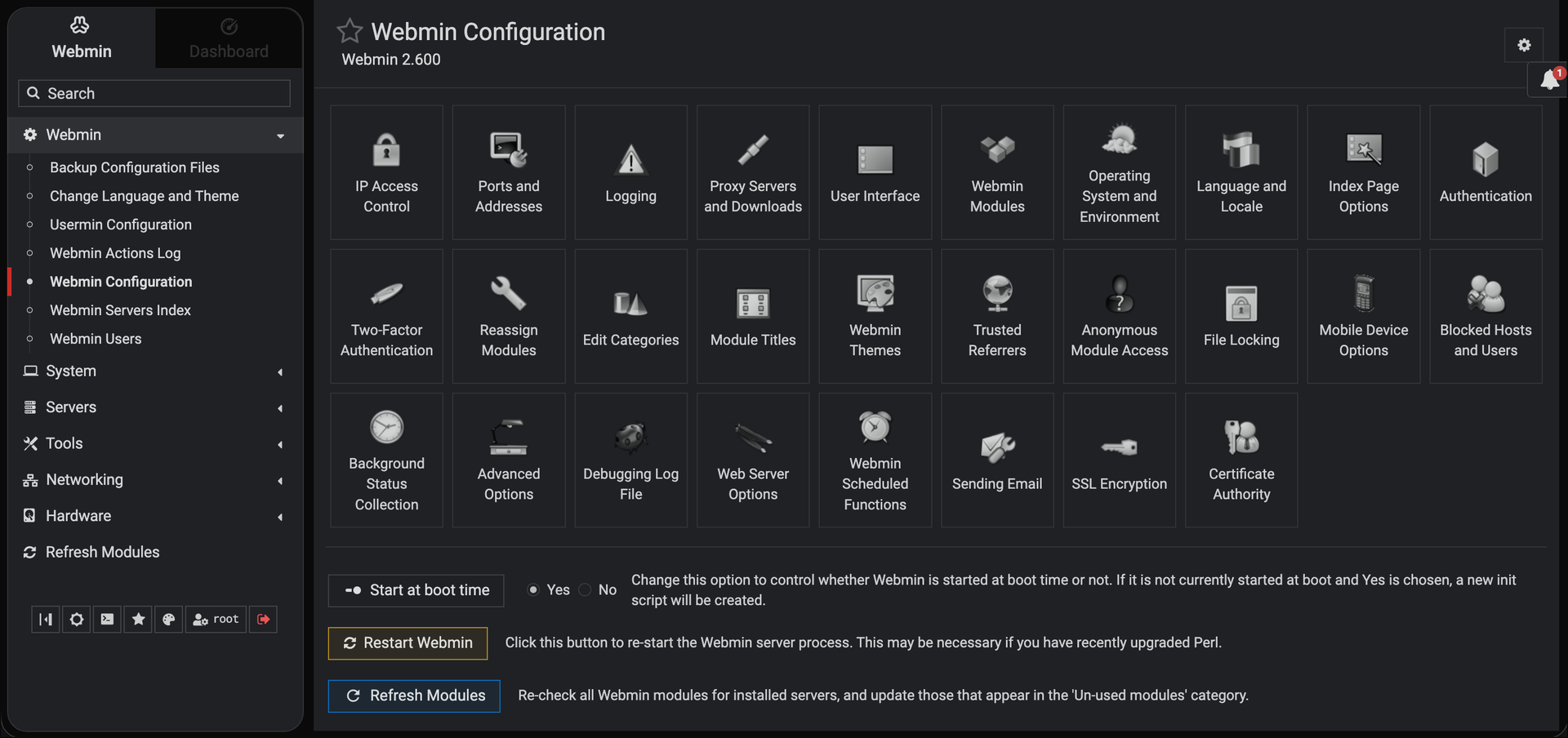Open Trusted Referrers settings
The height and width of the screenshot is (738, 1568).
(x=997, y=316)
